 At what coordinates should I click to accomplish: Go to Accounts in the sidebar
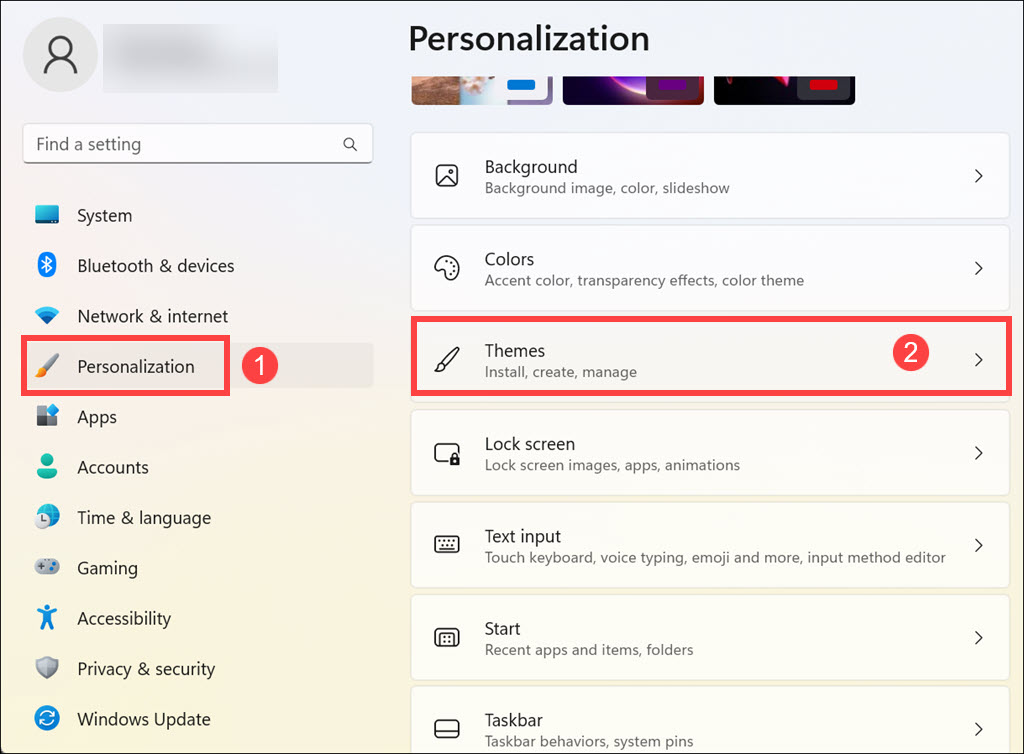(113, 467)
